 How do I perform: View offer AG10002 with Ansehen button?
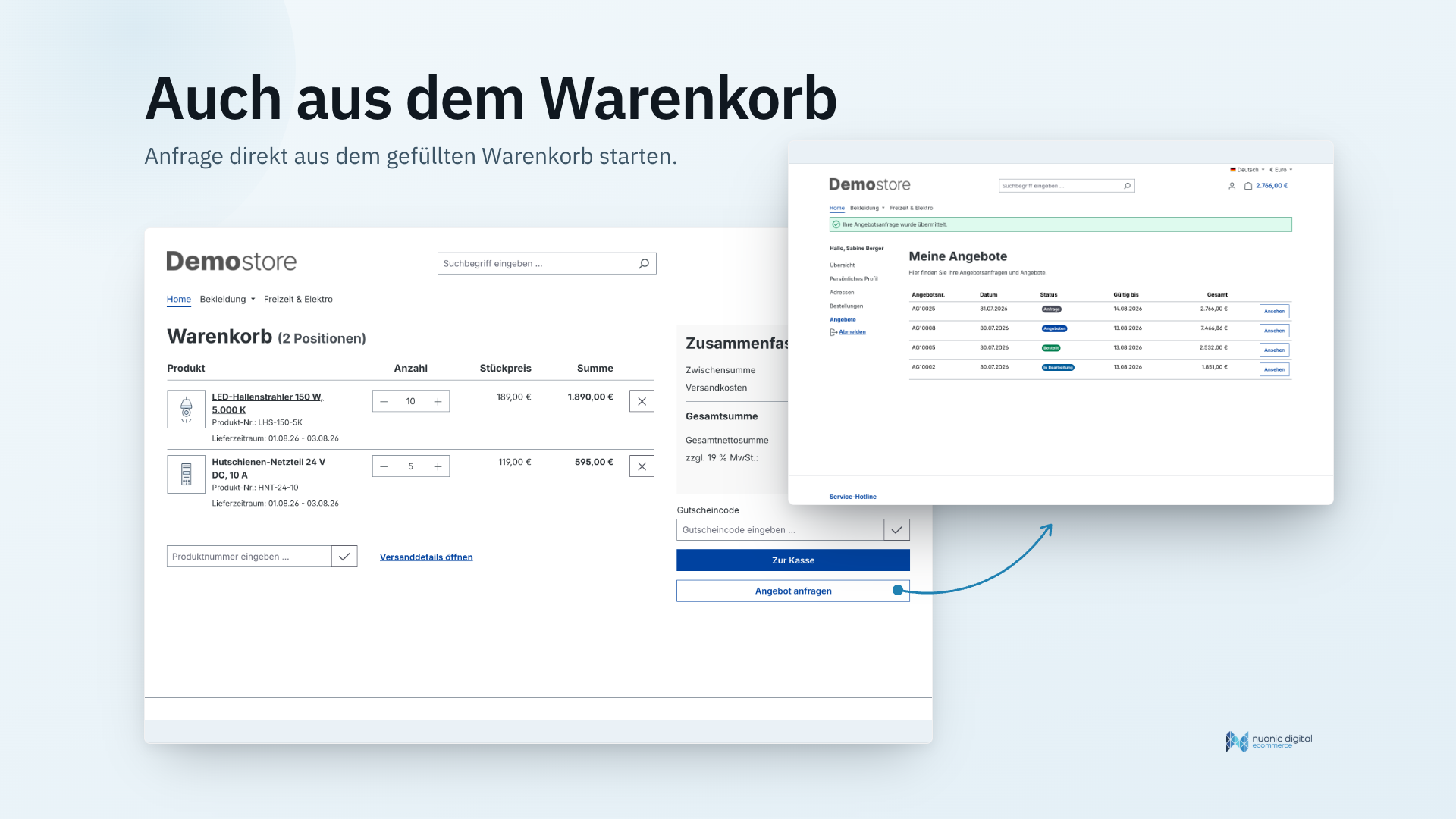click(x=1275, y=370)
